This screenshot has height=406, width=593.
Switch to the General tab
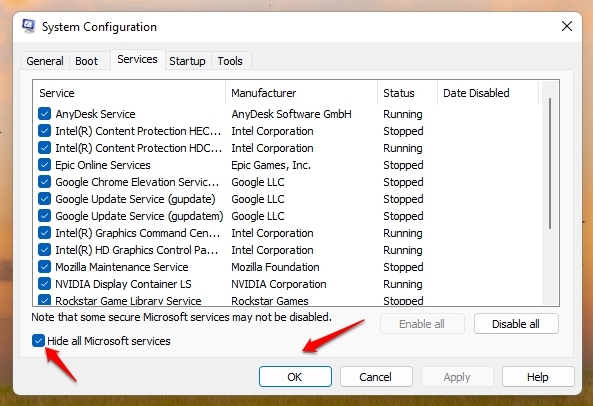pos(45,61)
